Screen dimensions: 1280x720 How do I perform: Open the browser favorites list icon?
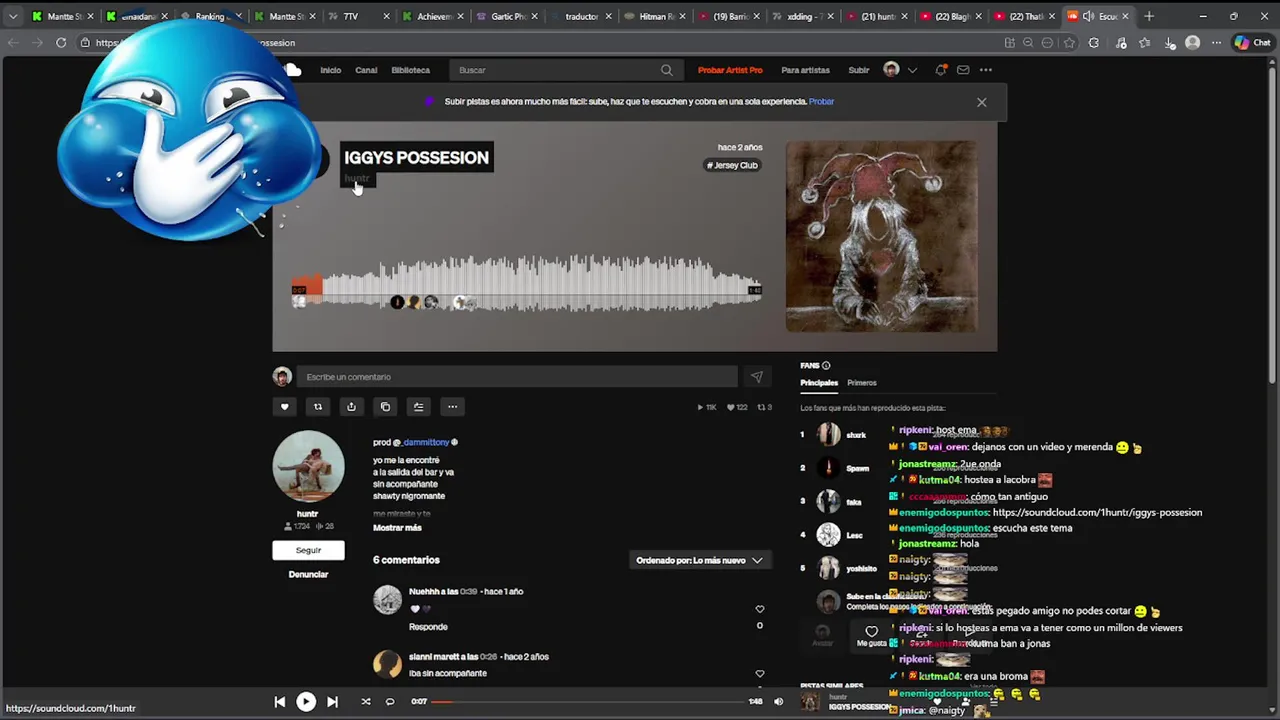click(x=1144, y=43)
